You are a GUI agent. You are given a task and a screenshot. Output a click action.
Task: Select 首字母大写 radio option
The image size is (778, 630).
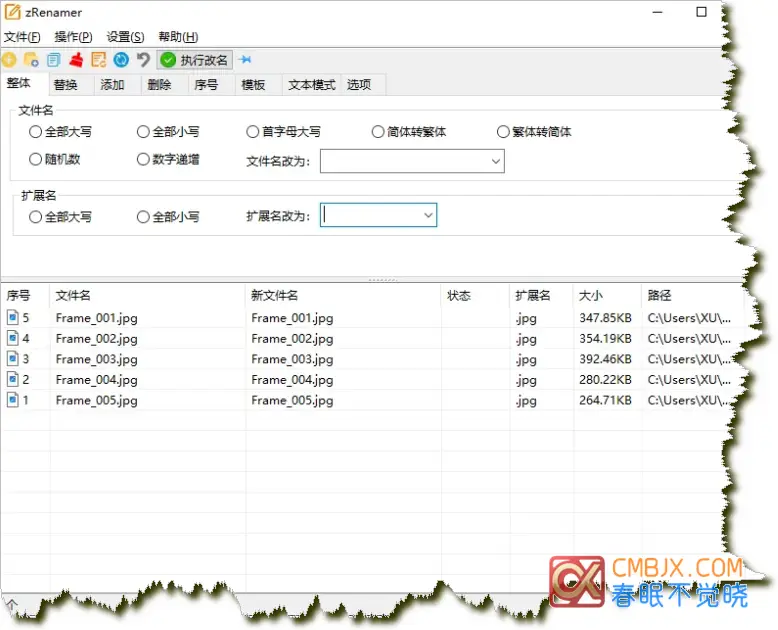[x=253, y=132]
